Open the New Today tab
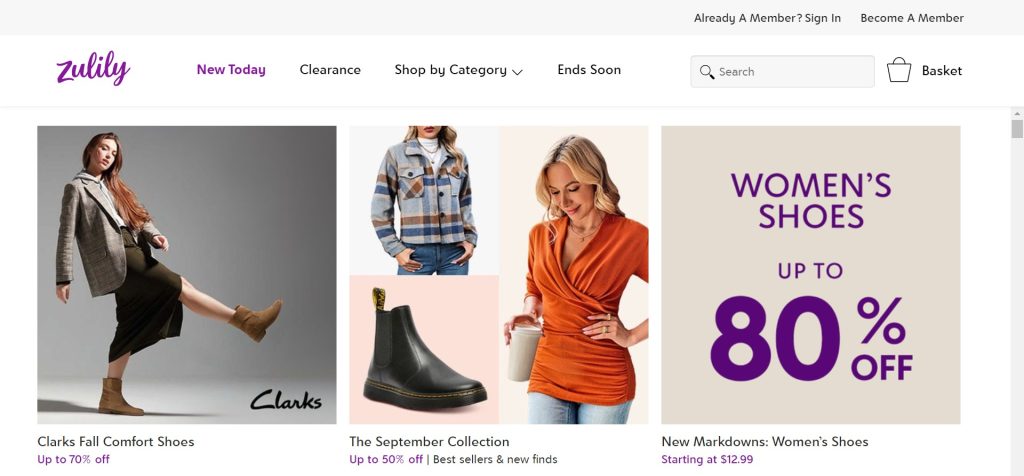Image resolution: width=1024 pixels, height=476 pixels. click(x=231, y=70)
